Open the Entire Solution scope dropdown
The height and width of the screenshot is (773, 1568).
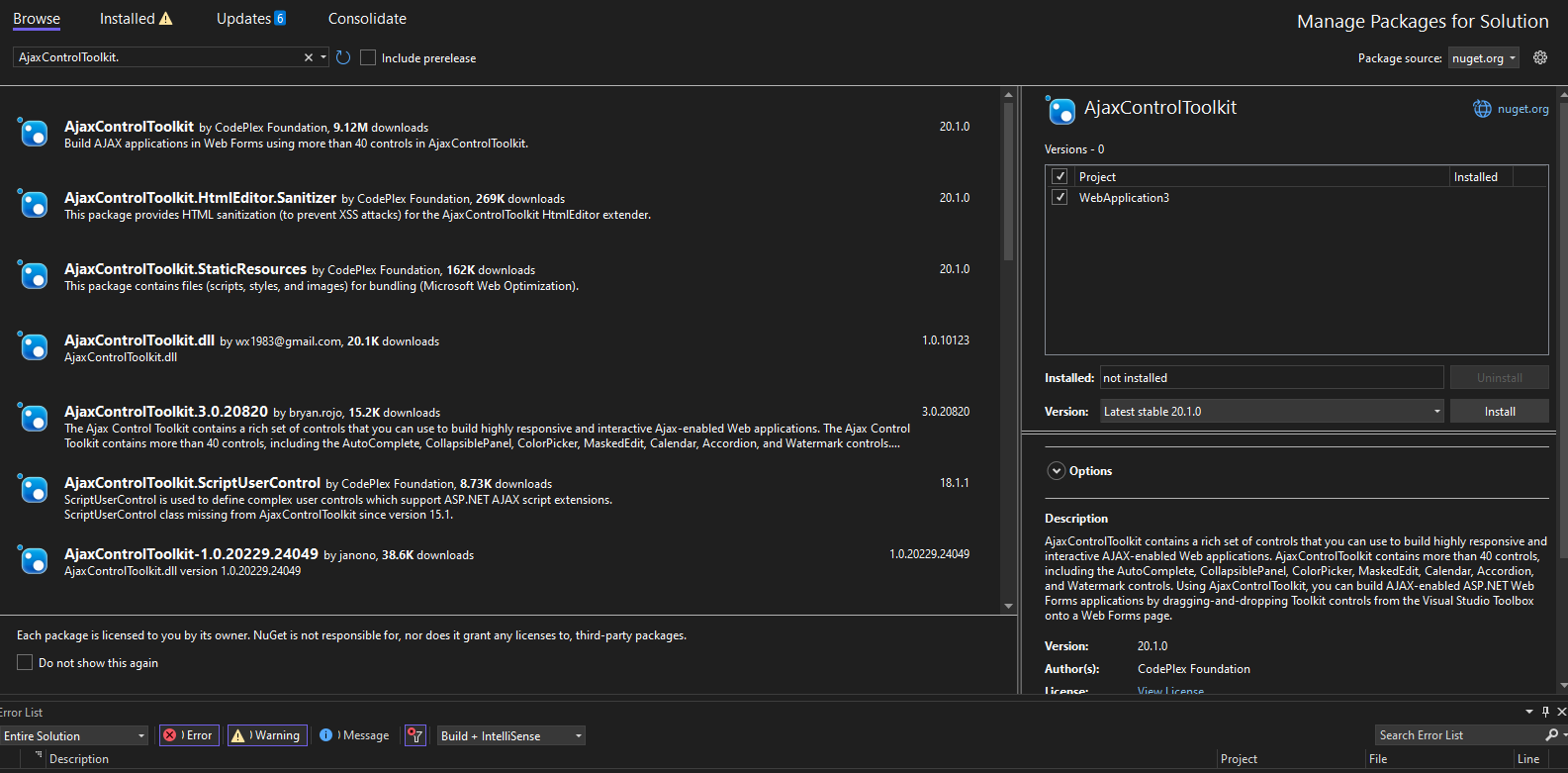[x=74, y=735]
